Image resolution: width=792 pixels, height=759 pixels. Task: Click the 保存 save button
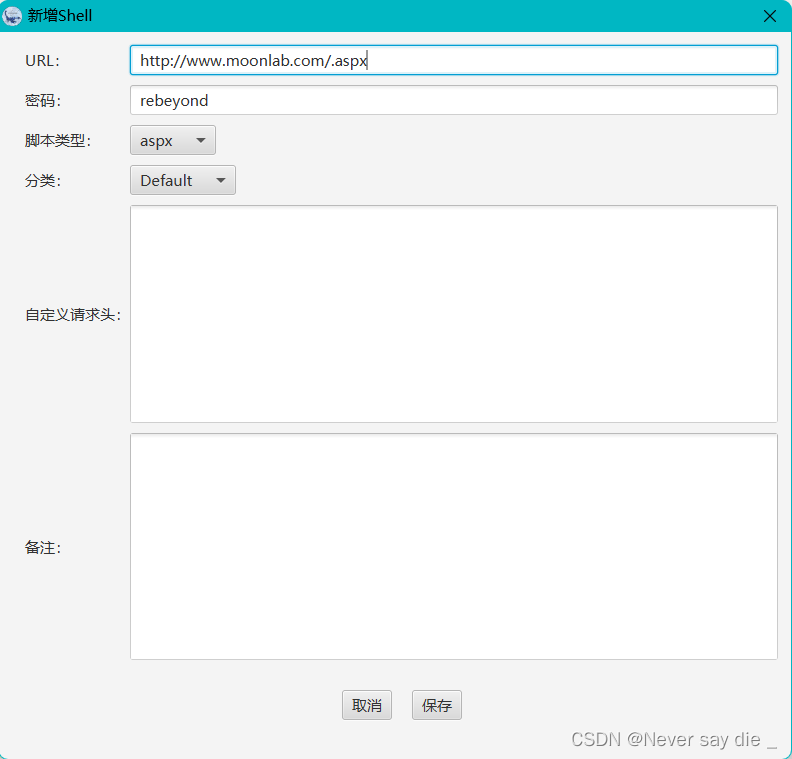point(436,705)
